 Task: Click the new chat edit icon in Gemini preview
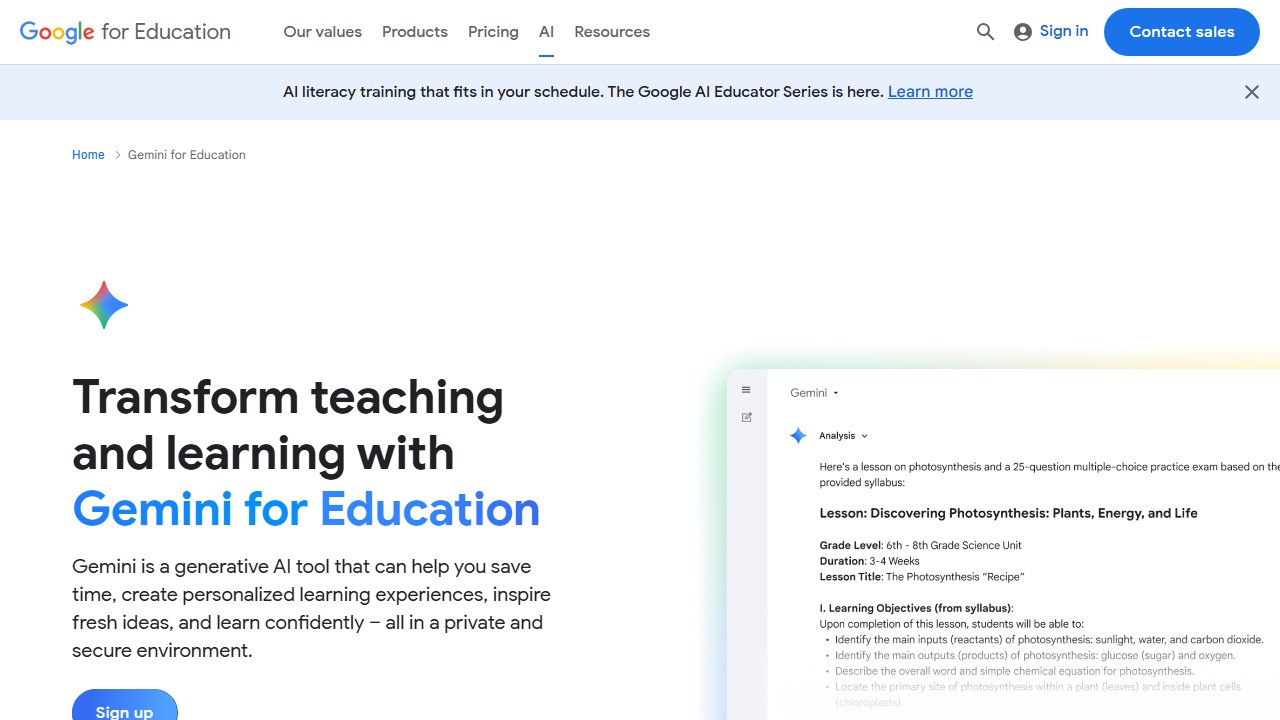pos(746,417)
